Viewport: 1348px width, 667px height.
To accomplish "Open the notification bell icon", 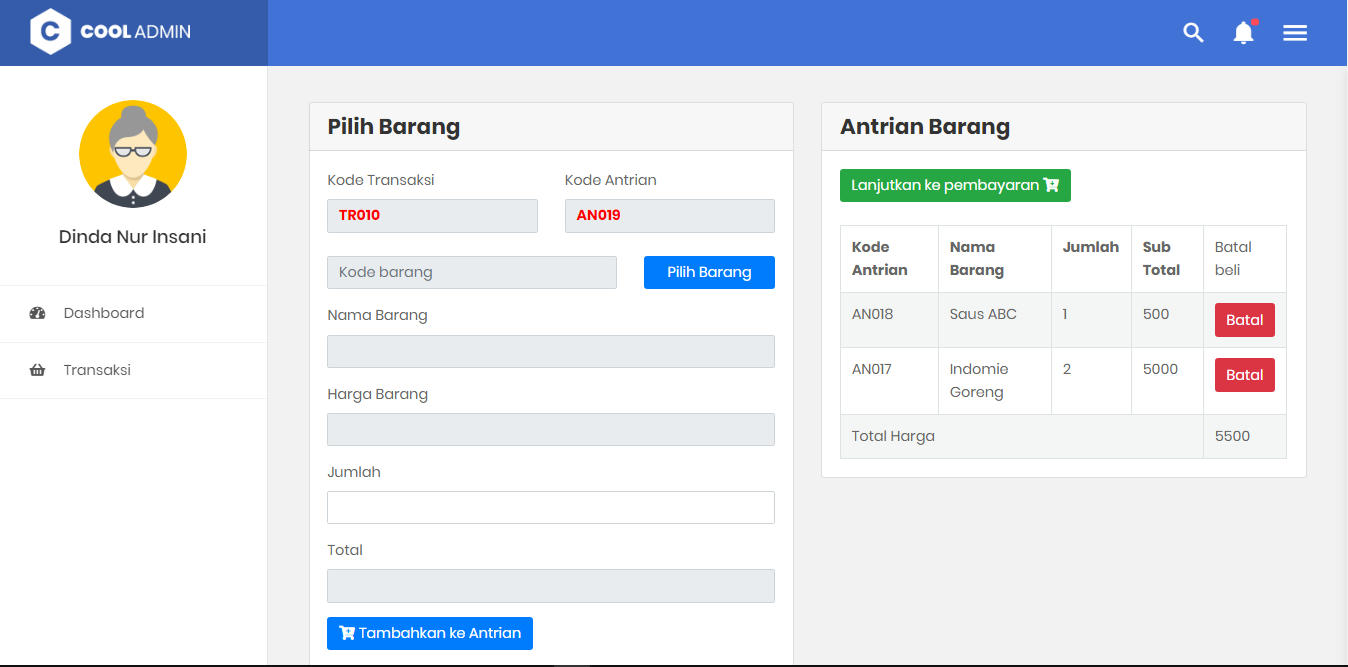I will coord(1242,34).
